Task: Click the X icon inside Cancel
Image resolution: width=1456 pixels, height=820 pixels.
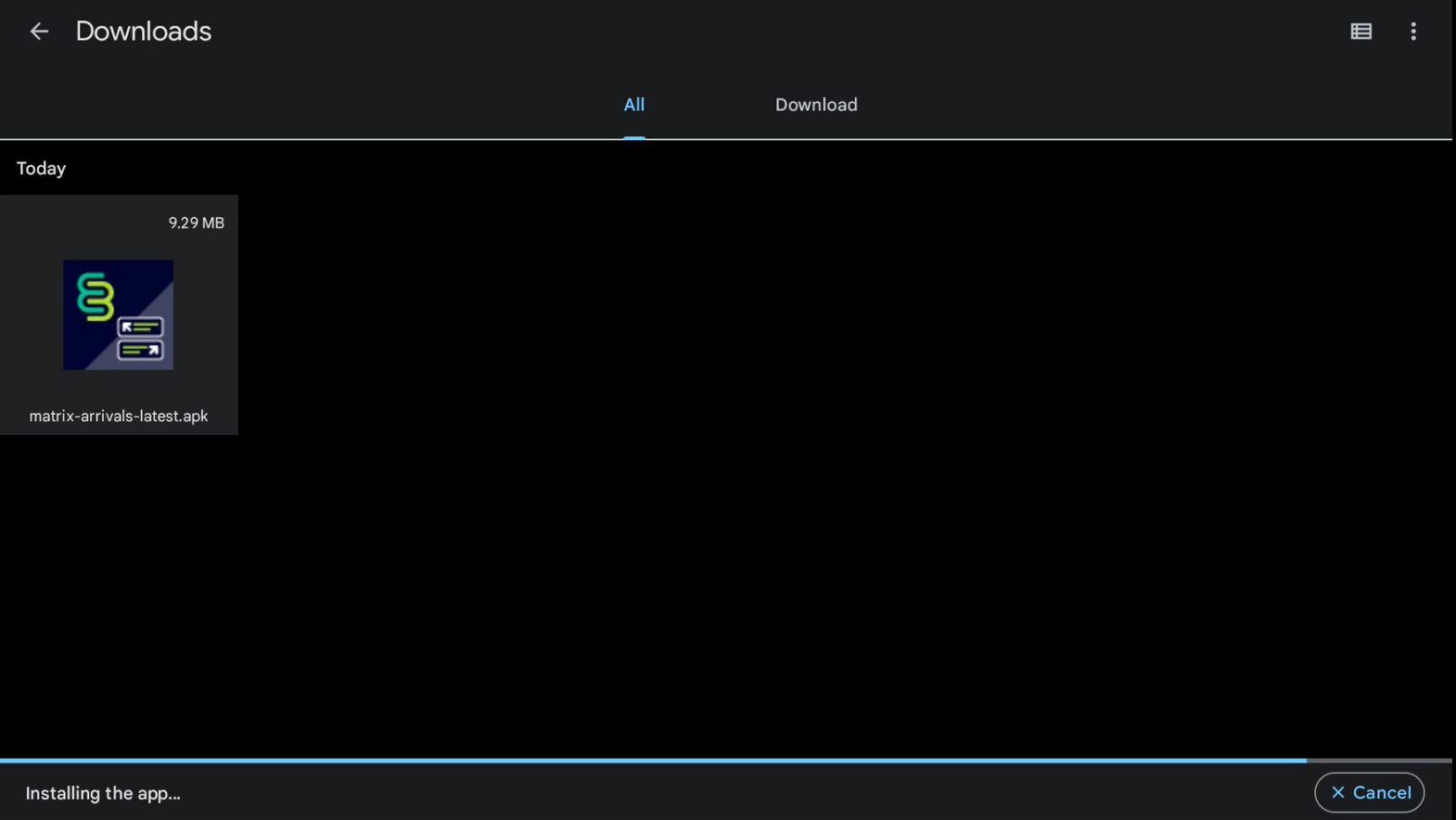Action: (x=1337, y=792)
